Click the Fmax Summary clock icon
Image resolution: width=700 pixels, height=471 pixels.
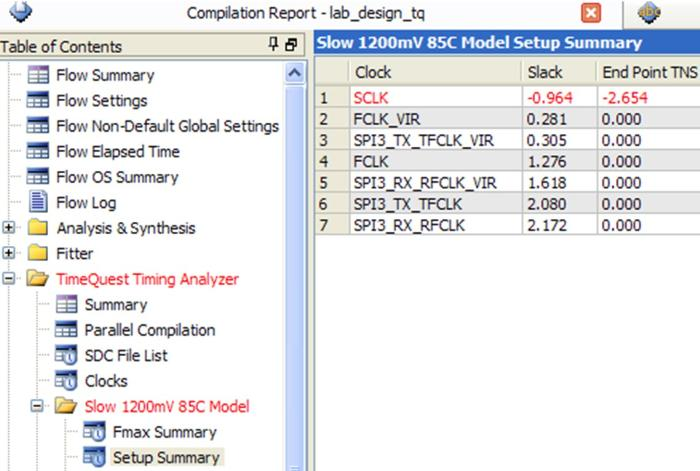click(94, 432)
